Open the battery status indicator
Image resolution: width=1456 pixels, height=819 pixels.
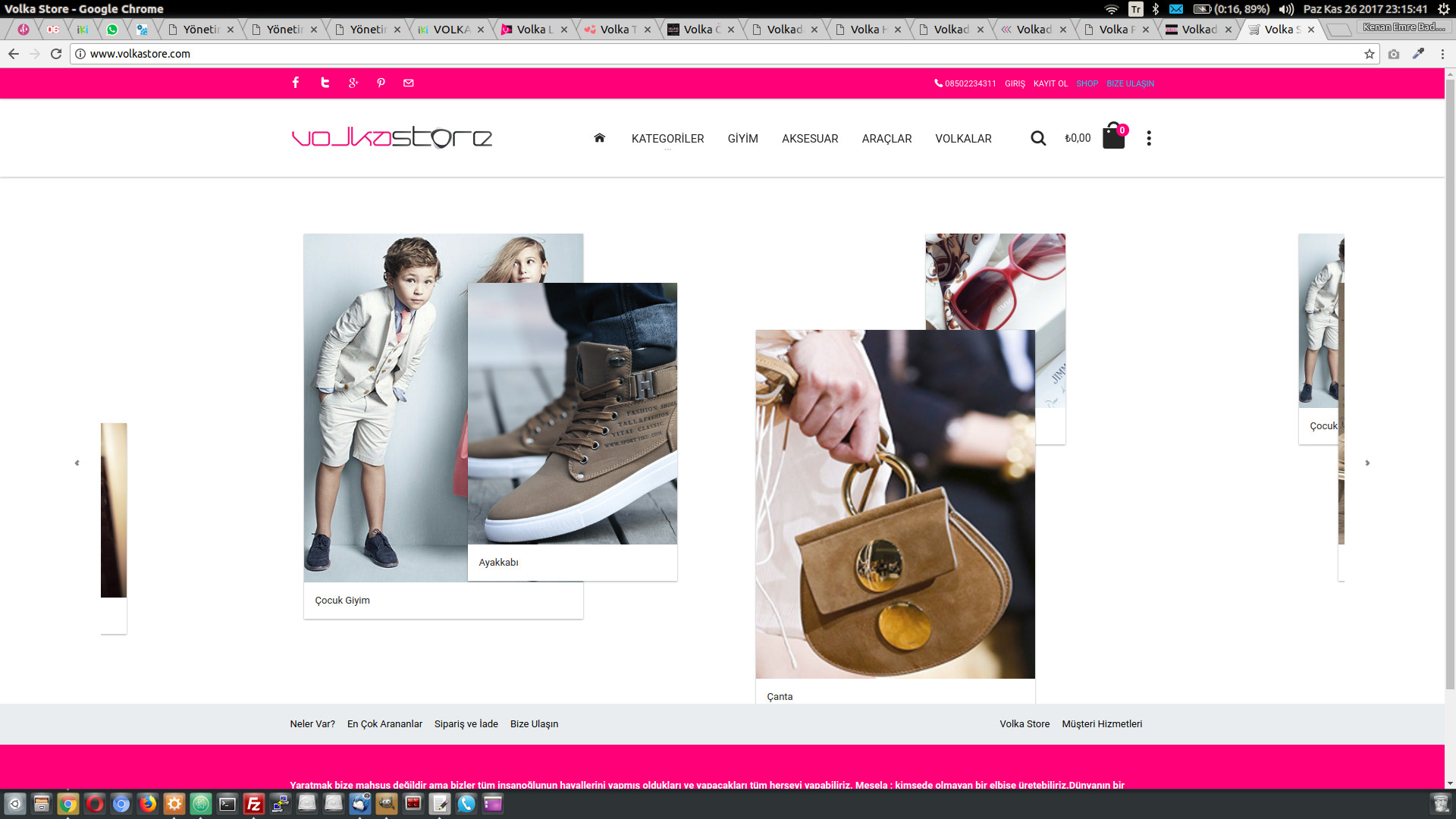click(1231, 9)
